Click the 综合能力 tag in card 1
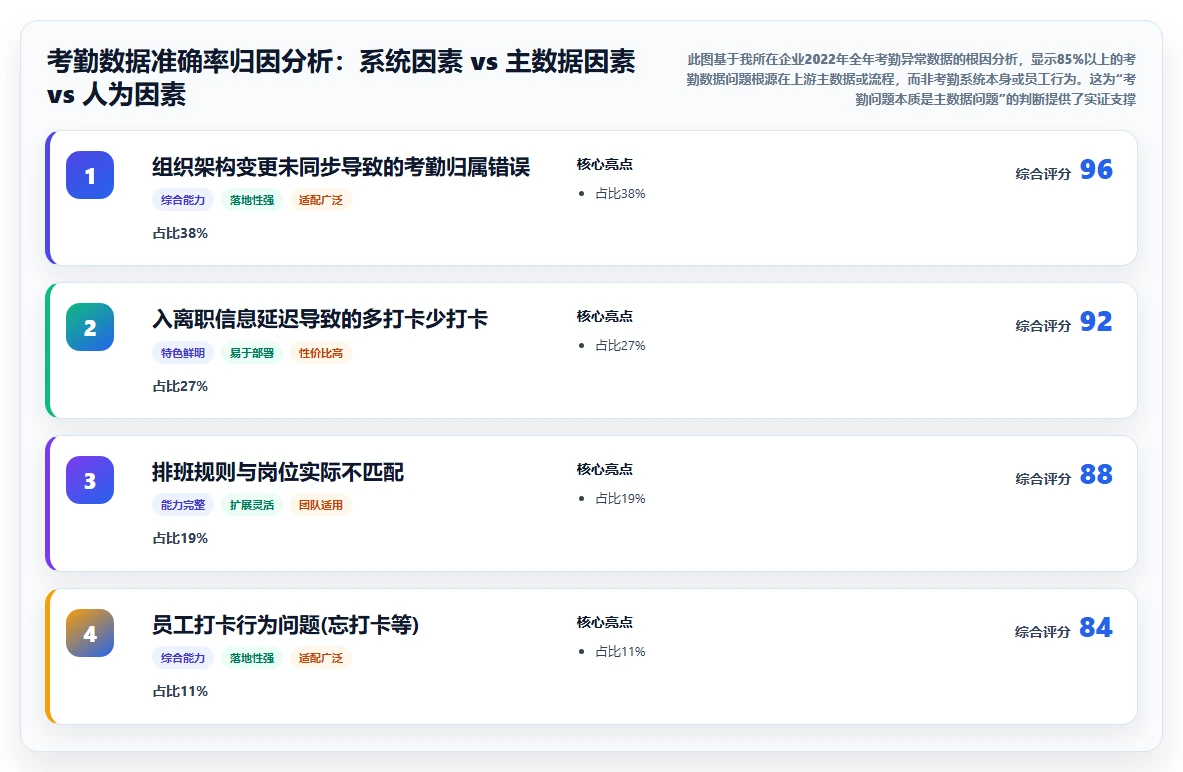 pyautogui.click(x=183, y=200)
